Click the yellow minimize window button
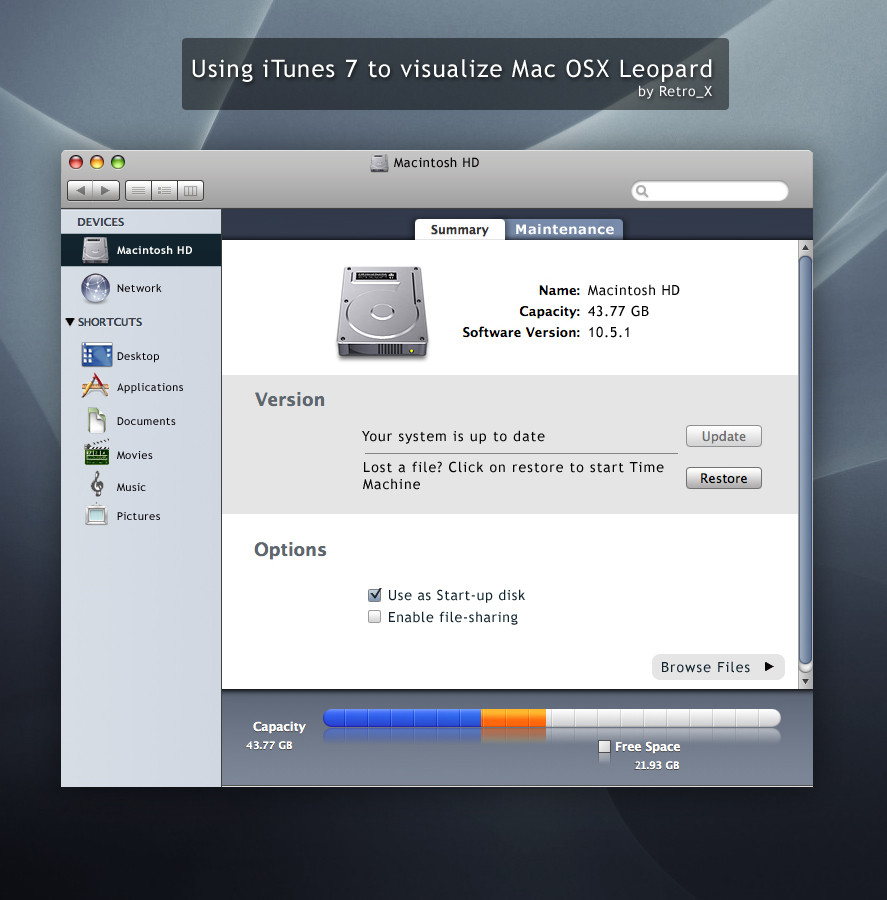 pos(97,162)
